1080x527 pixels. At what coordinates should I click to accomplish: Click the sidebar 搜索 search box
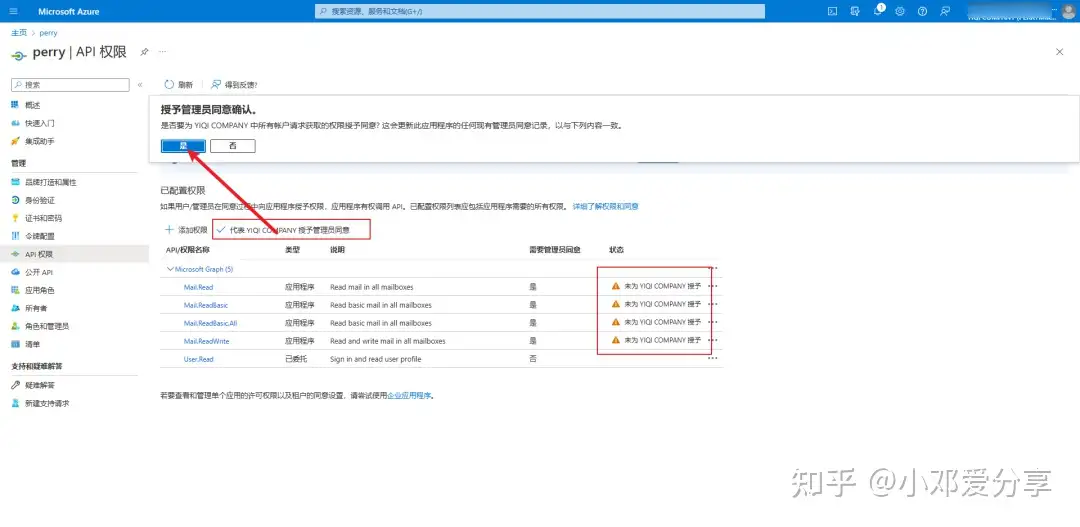[70, 85]
